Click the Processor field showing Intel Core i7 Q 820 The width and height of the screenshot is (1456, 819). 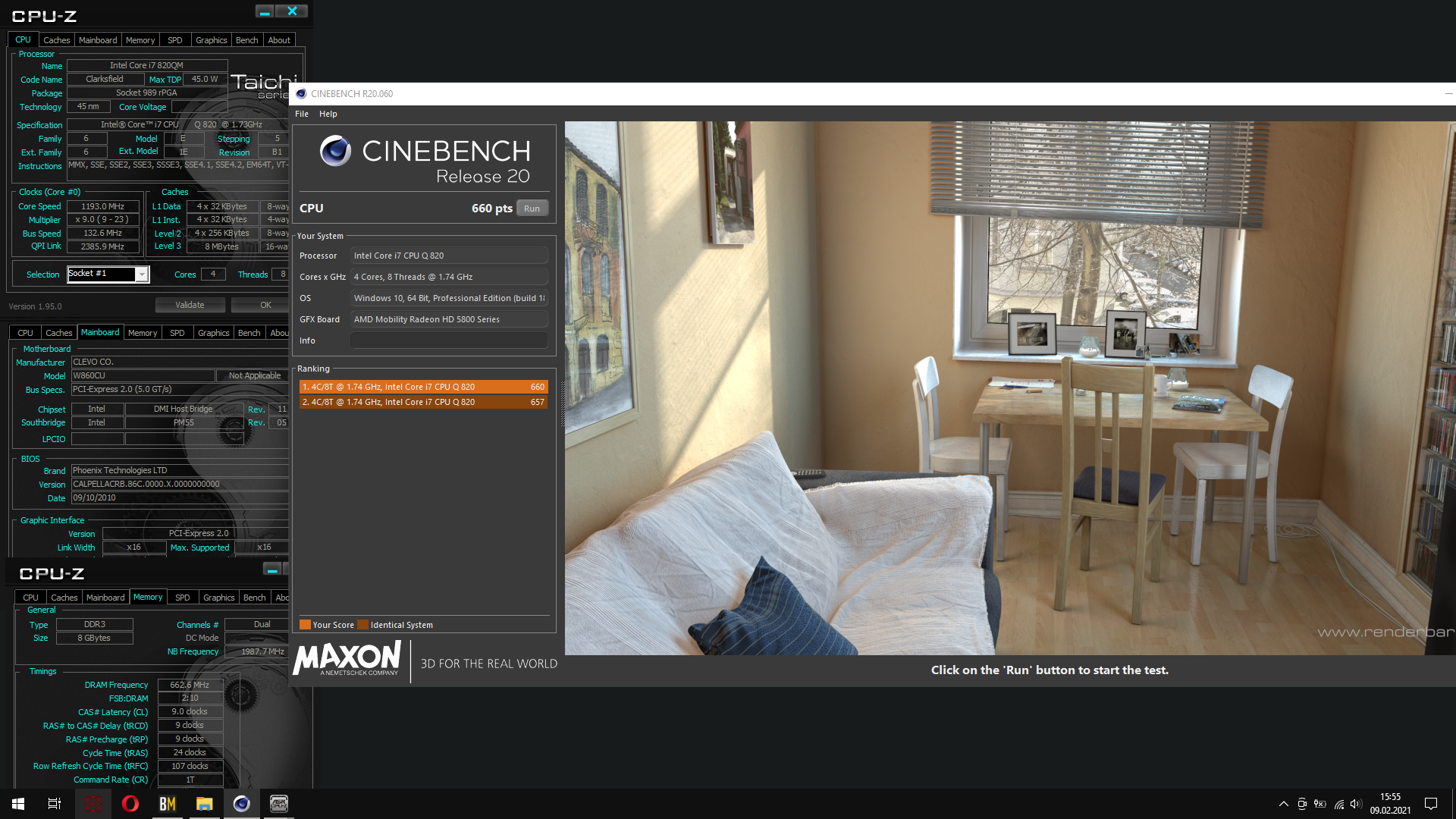click(x=449, y=256)
